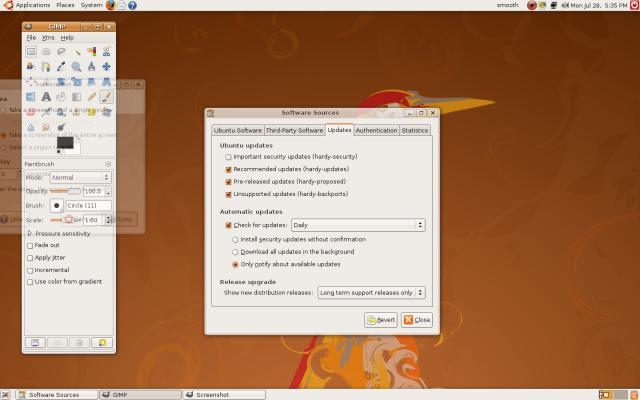Enable the Incremental checkbox
This screenshot has height=400, width=640.
pos(30,270)
